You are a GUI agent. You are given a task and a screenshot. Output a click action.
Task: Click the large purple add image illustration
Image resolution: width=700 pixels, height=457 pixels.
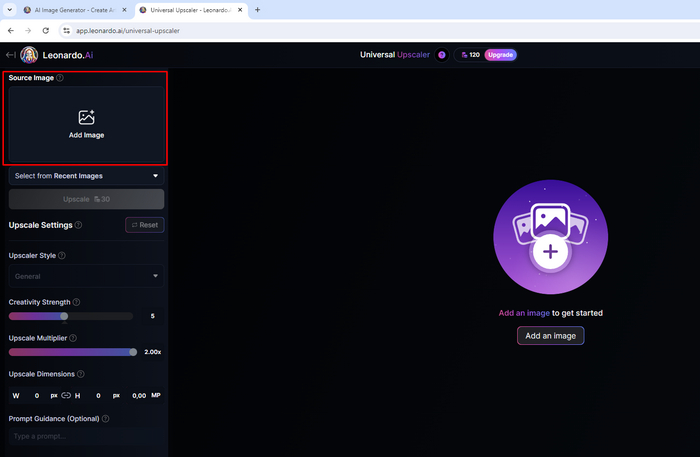550,237
